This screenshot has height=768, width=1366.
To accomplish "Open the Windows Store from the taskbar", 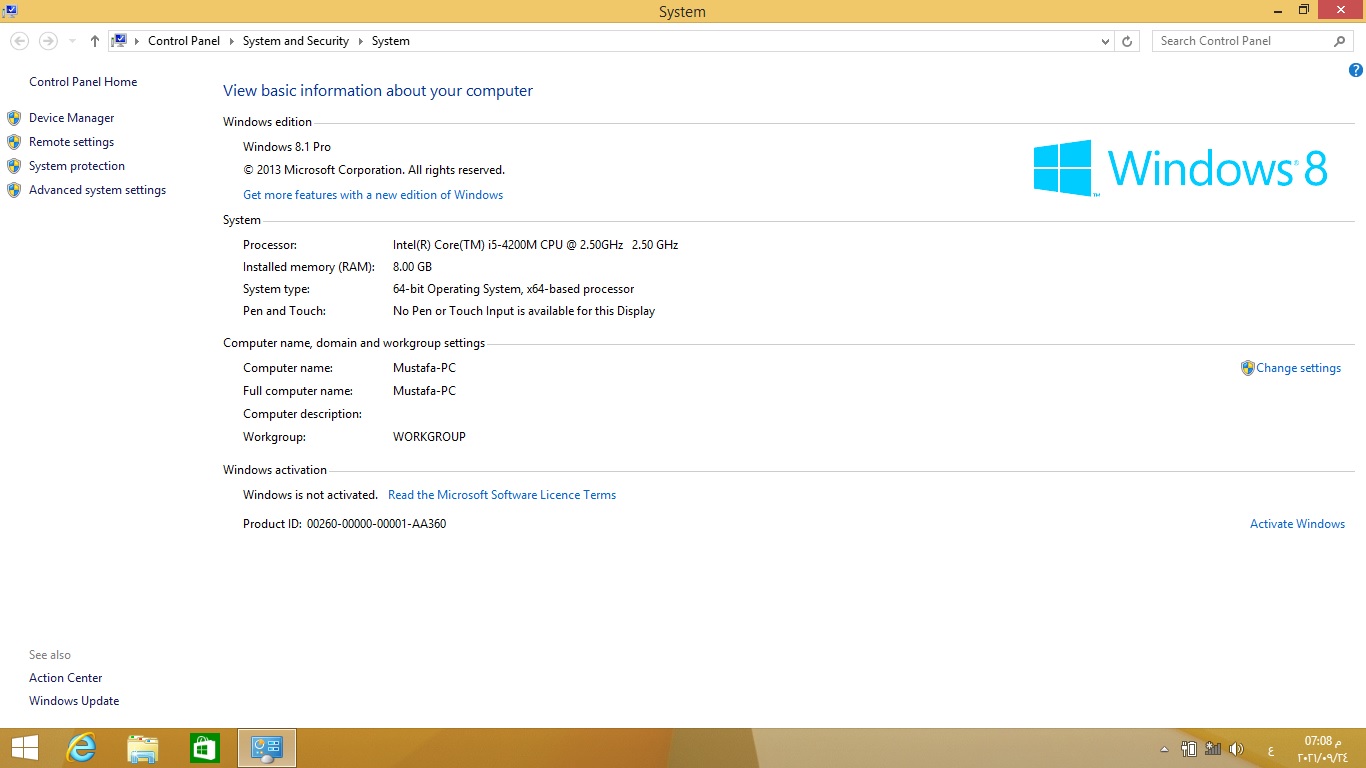I will point(205,748).
